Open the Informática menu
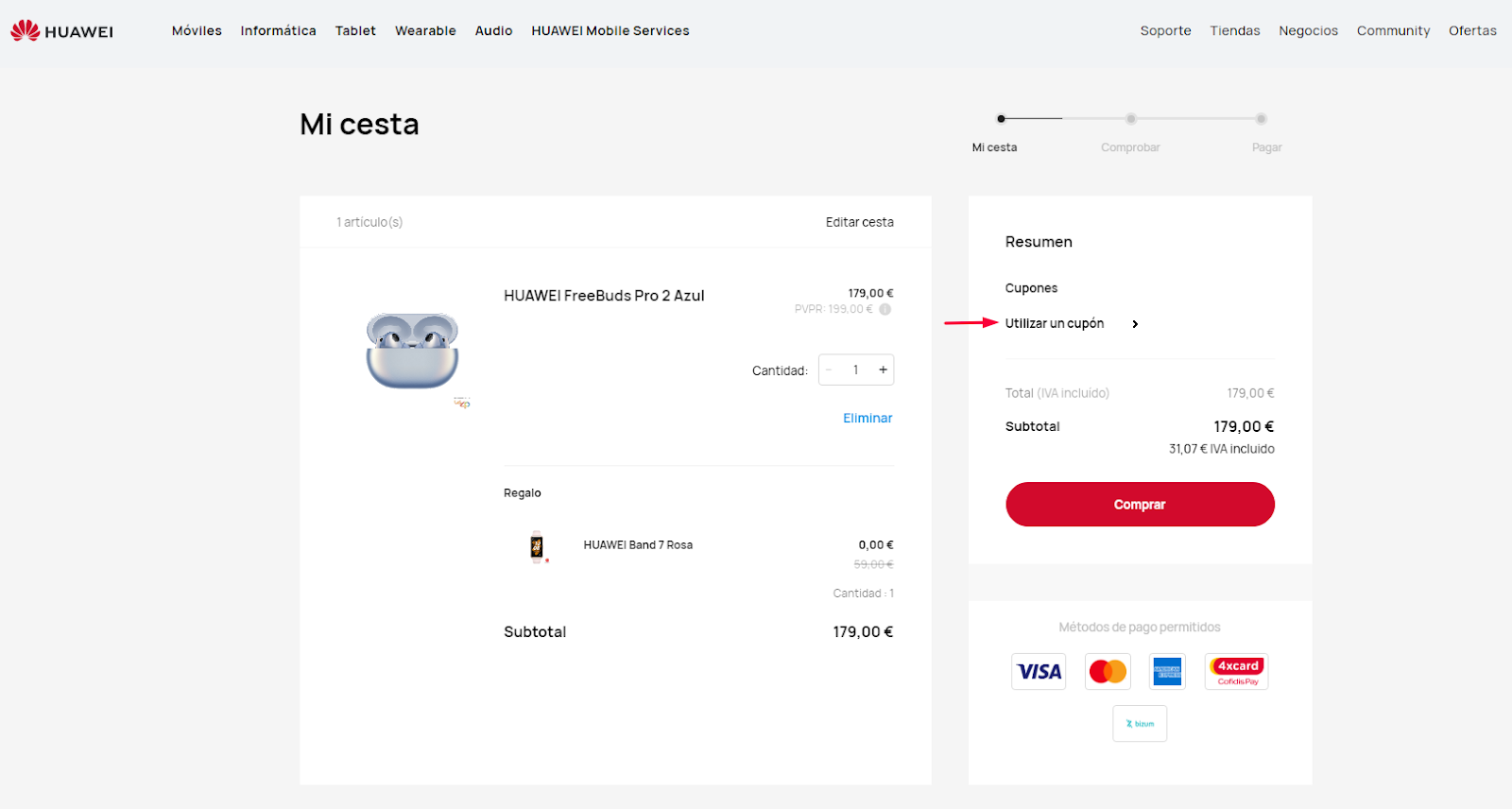This screenshot has width=1512, height=809. click(278, 31)
